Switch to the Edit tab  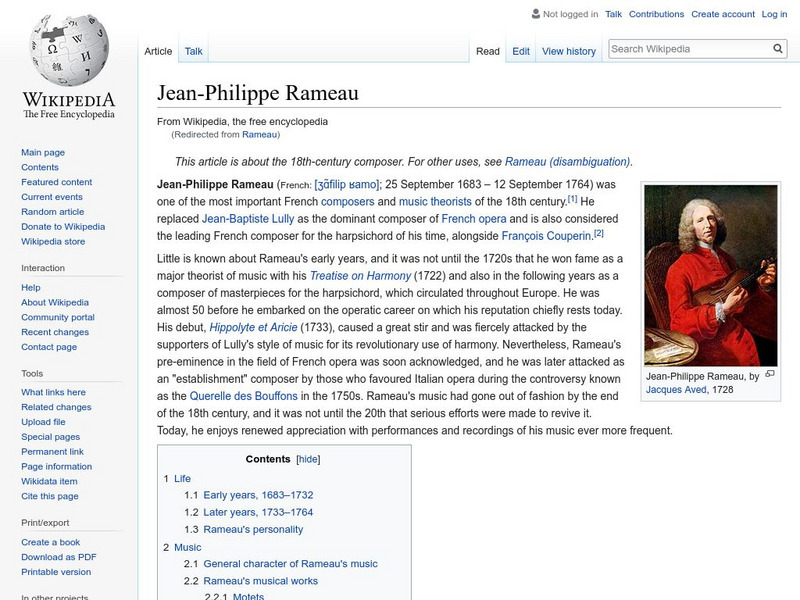(x=521, y=51)
